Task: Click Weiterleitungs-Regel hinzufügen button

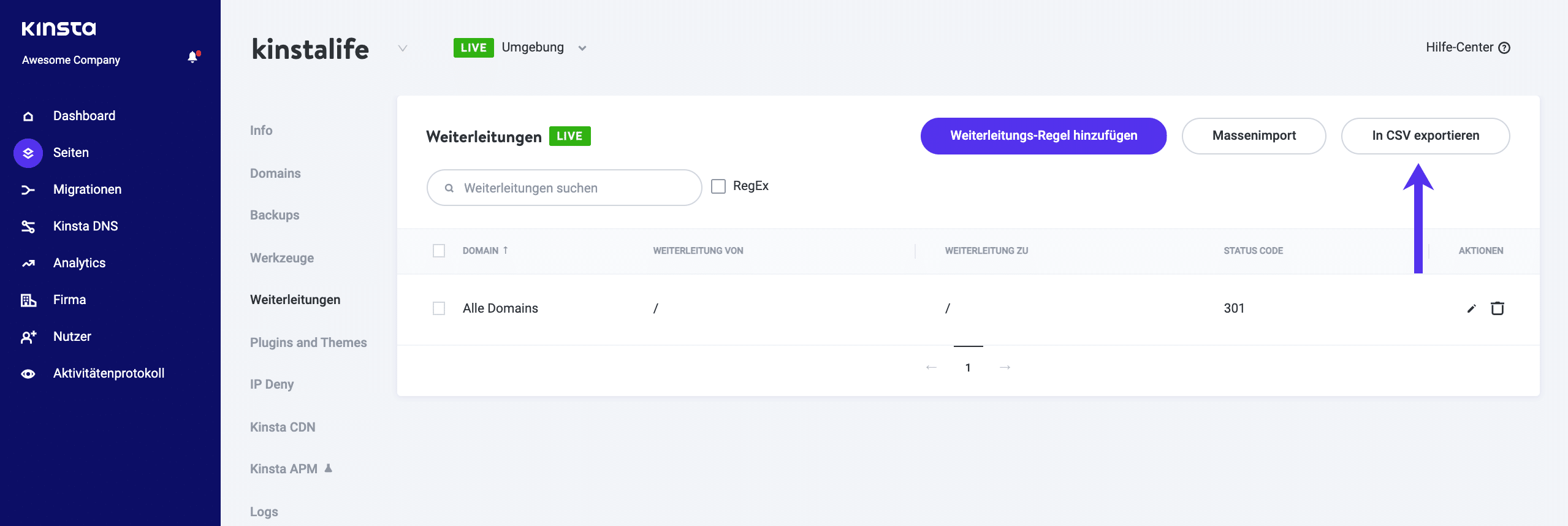Action: pyautogui.click(x=1043, y=136)
